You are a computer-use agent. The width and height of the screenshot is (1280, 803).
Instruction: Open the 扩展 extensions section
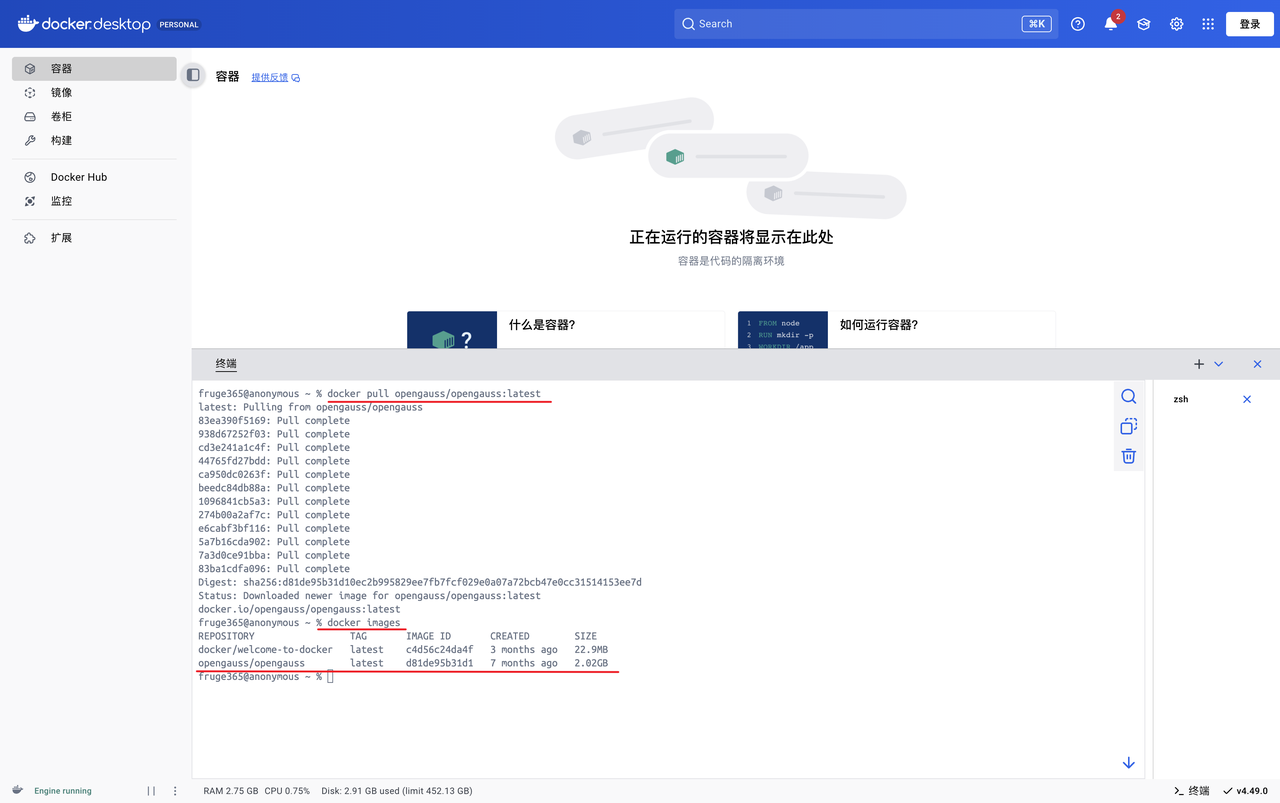pos(60,237)
